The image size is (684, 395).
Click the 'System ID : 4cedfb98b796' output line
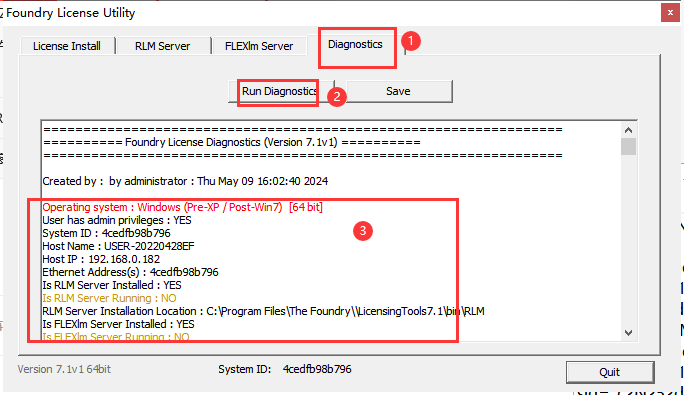pyautogui.click(x=106, y=233)
